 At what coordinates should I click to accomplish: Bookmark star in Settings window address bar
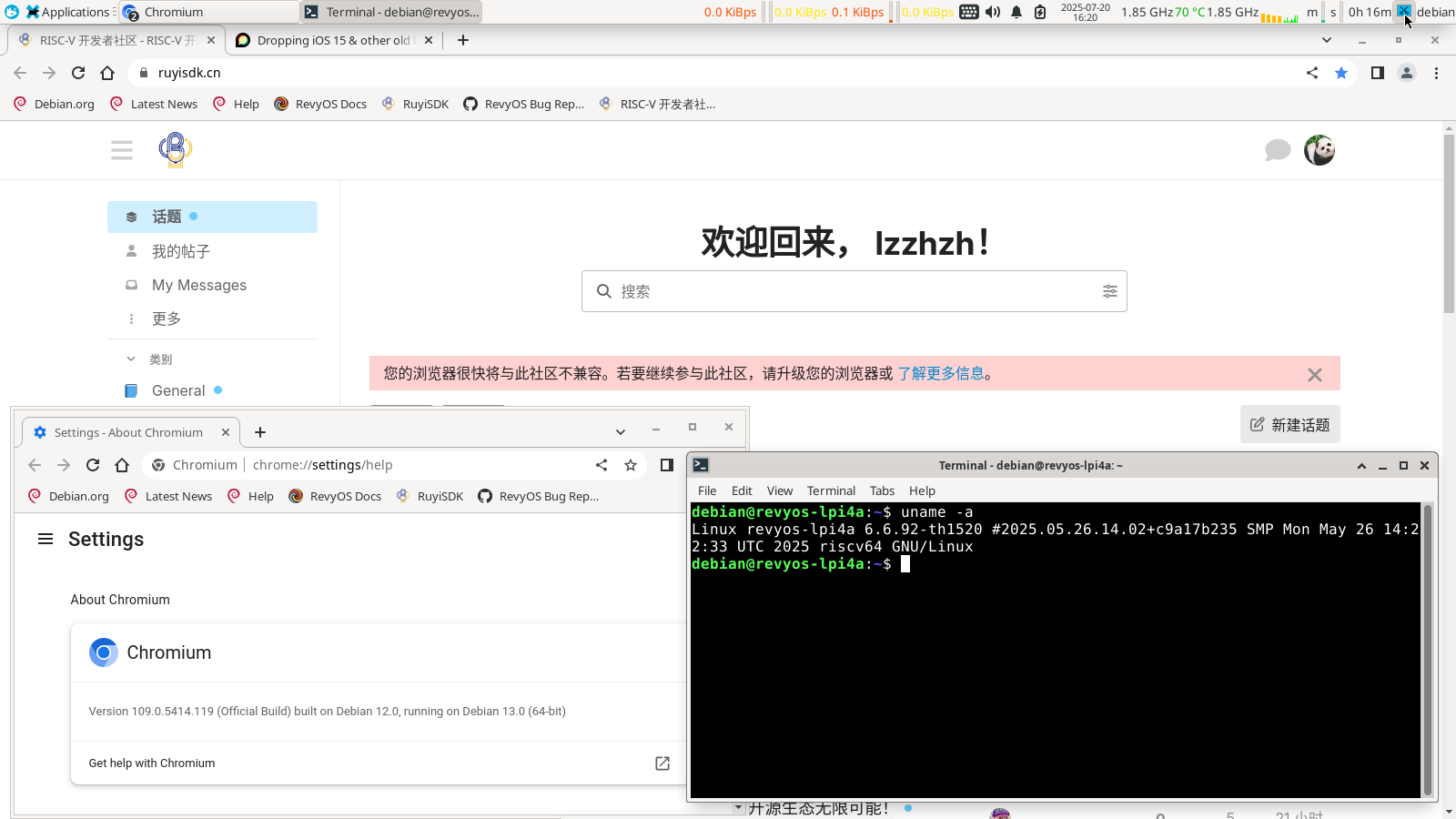coord(631,465)
